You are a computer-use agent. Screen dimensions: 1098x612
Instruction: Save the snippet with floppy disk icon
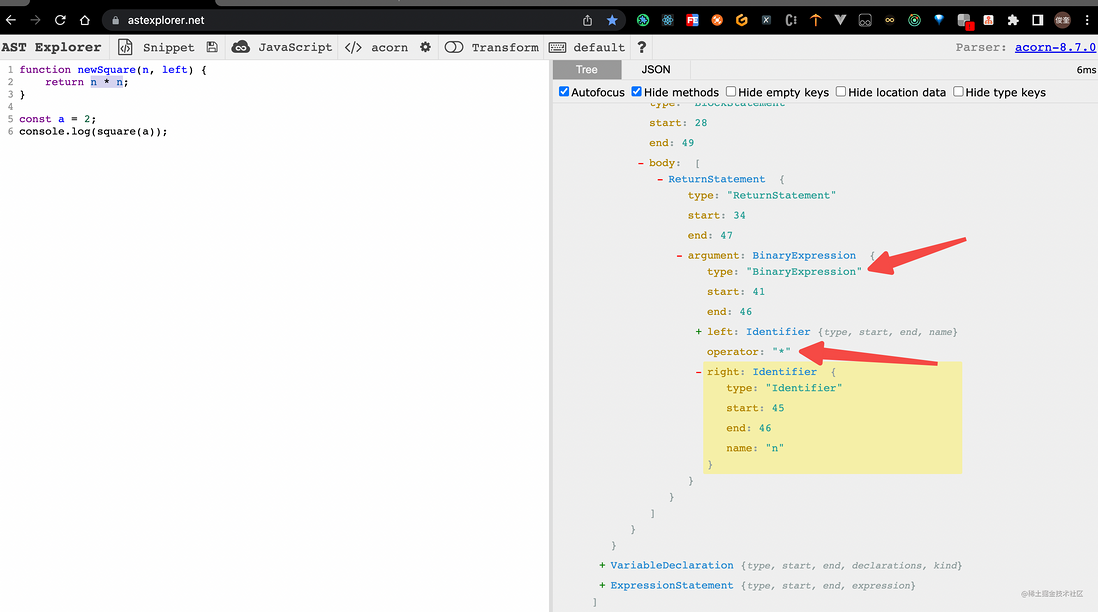[x=212, y=47]
